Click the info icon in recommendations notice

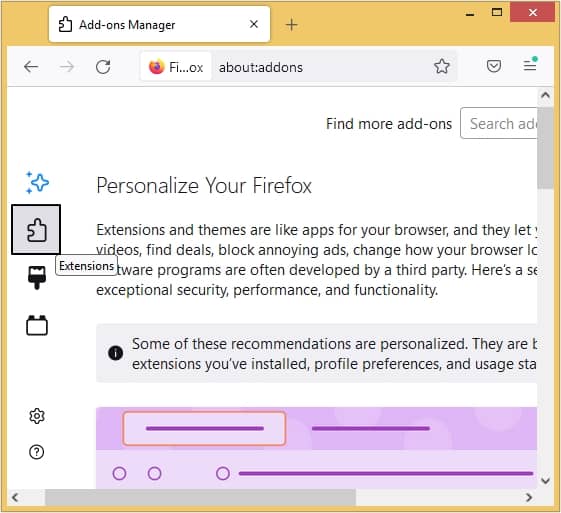pos(115,353)
